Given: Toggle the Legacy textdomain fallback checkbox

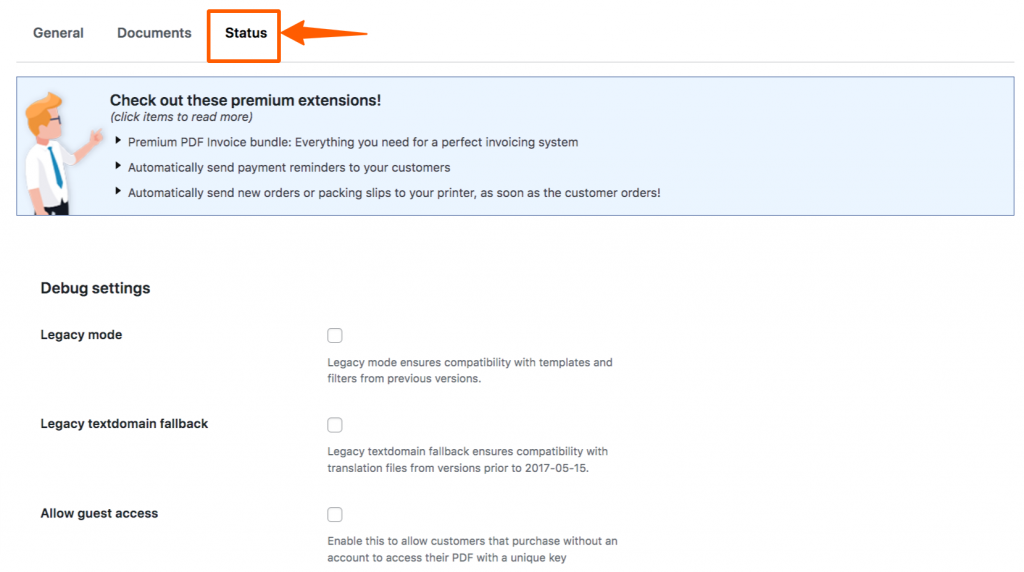Looking at the screenshot, I should point(334,425).
